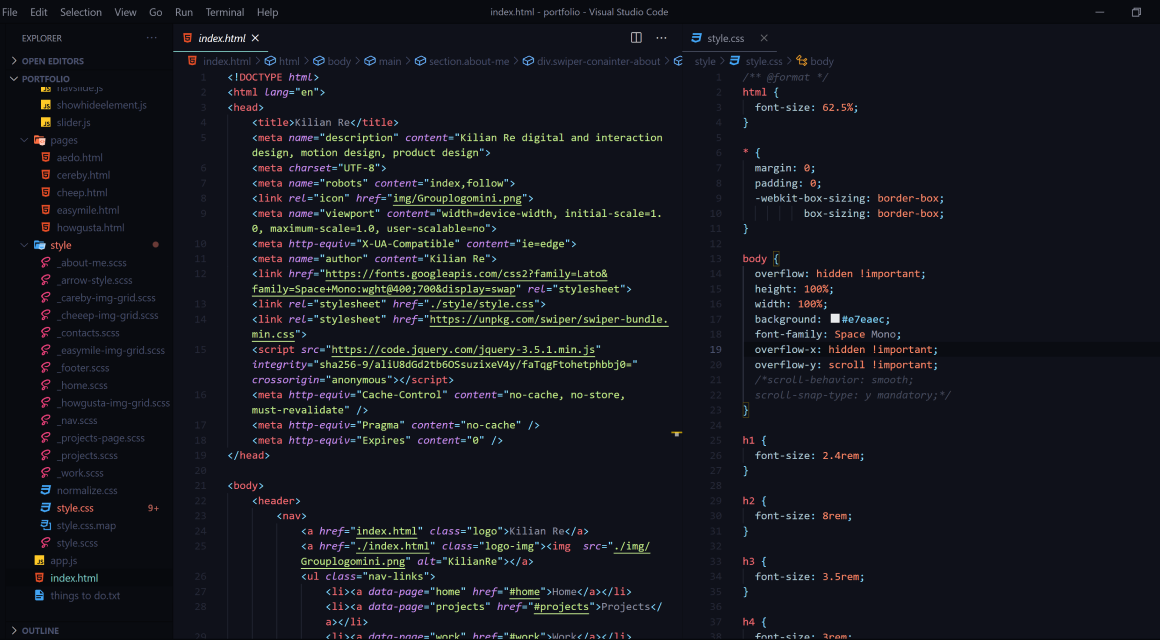The width and height of the screenshot is (1160, 640).
Task: Expand the Open Editors section
Action: click(x=14, y=61)
